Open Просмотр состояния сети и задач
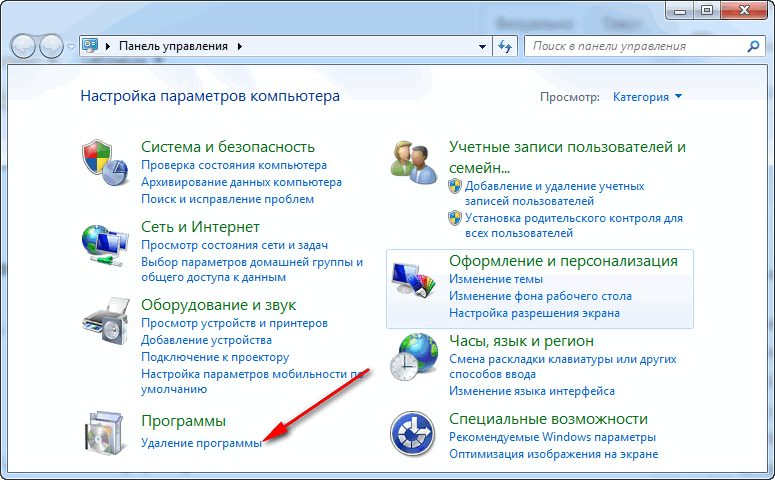The image size is (775, 480). click(x=234, y=245)
